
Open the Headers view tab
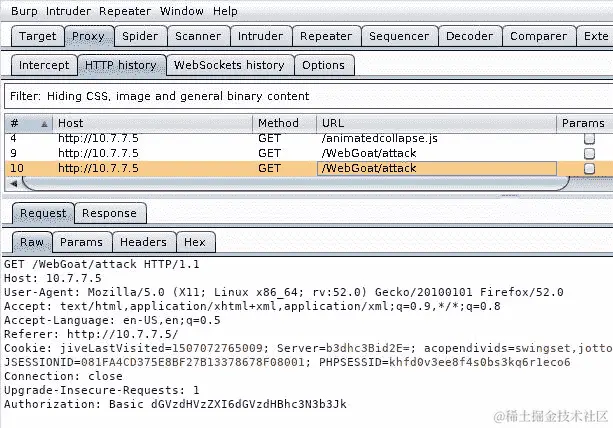pyautogui.click(x=143, y=242)
